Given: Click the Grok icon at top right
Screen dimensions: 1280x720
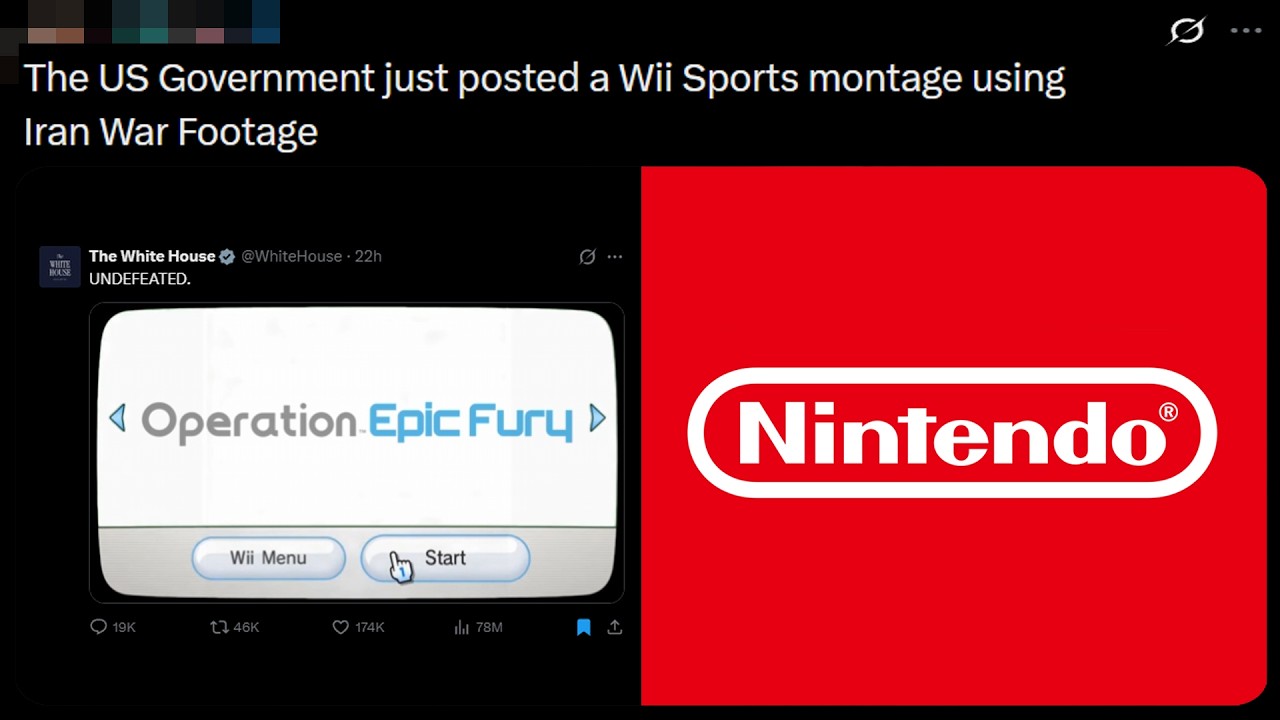Looking at the screenshot, I should point(1186,31).
